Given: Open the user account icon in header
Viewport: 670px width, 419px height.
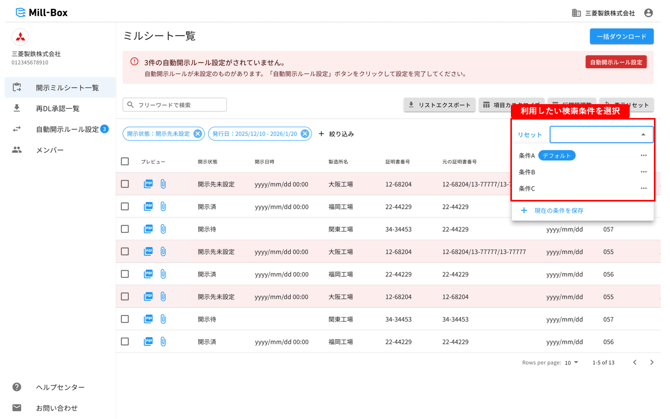Looking at the screenshot, I should pos(648,13).
